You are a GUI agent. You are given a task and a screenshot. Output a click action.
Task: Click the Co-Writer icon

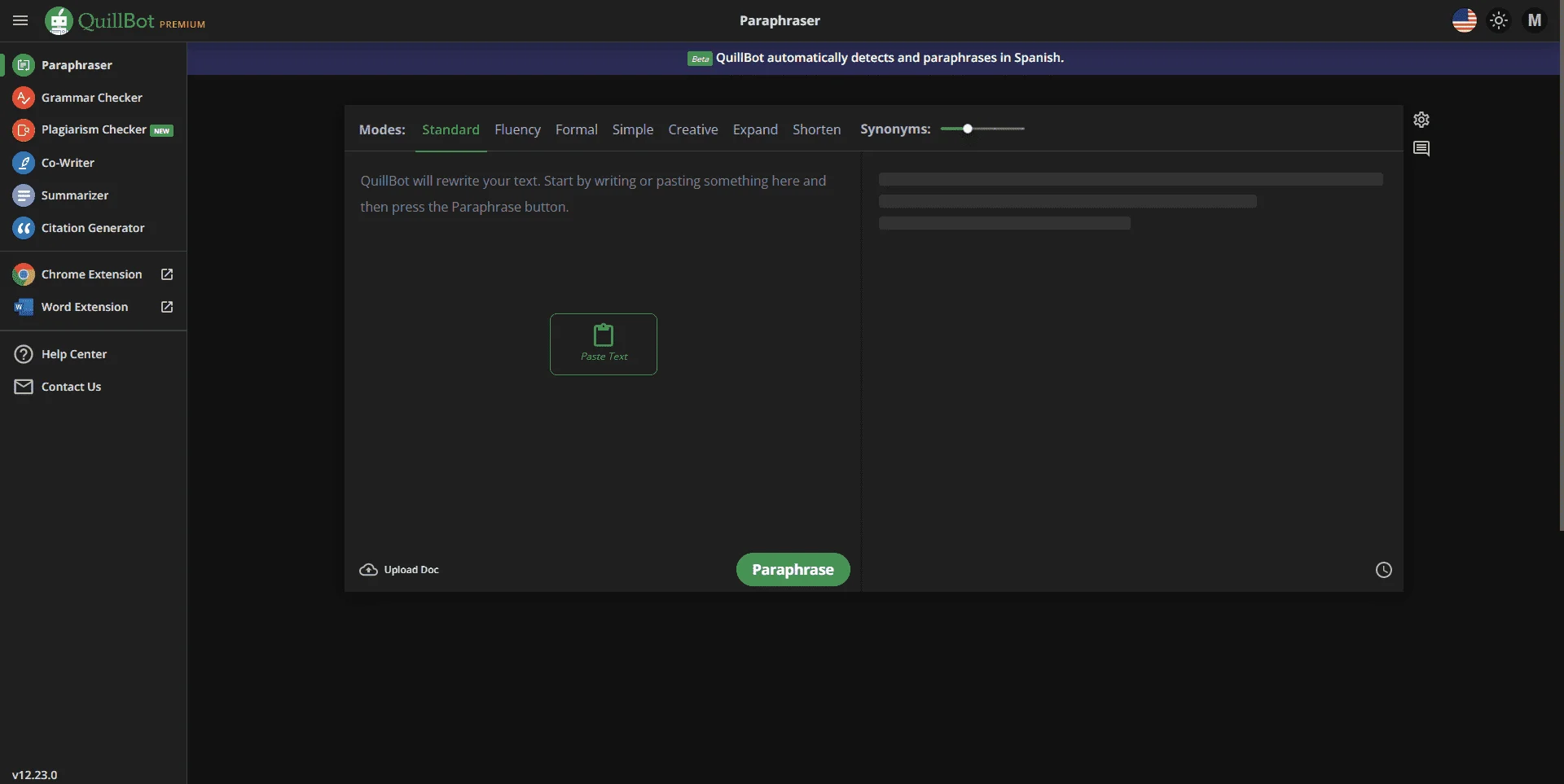click(24, 163)
